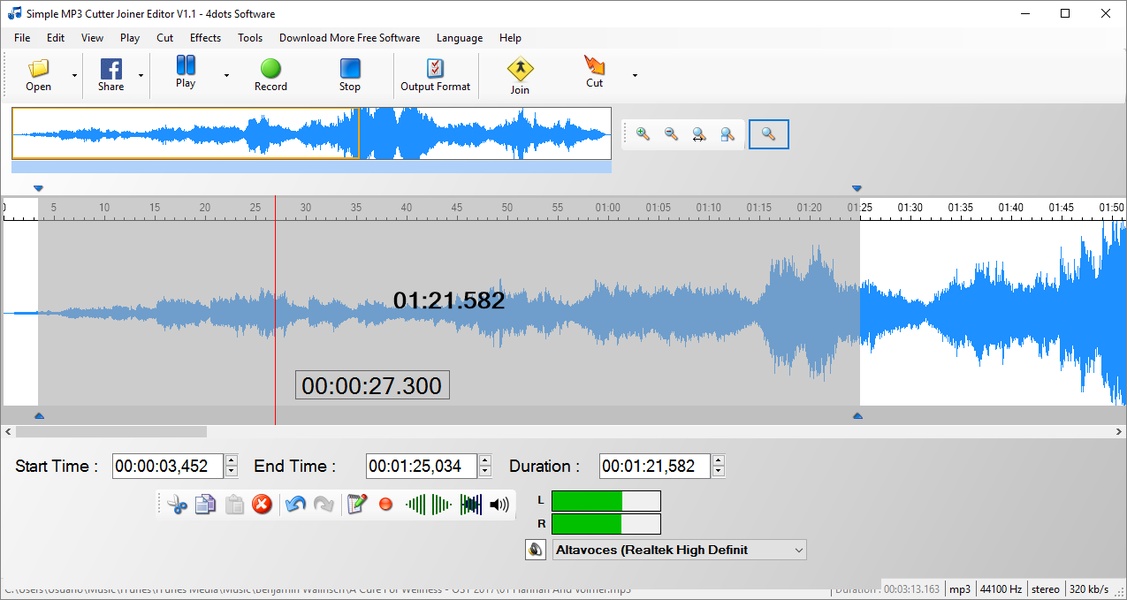
Task: Toggle the speaker button beside the device list
Action: coord(536,550)
